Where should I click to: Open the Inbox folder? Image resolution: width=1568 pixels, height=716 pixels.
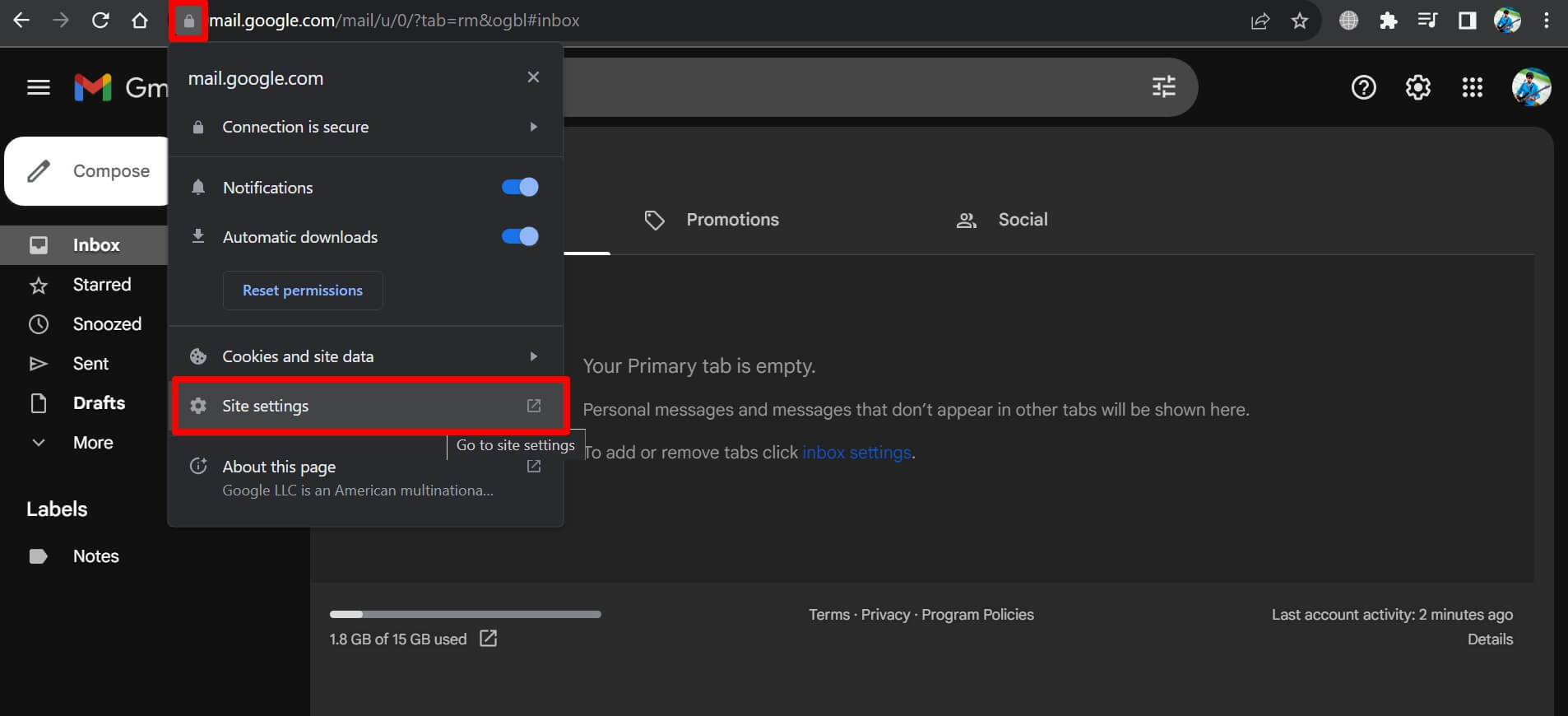(83, 245)
